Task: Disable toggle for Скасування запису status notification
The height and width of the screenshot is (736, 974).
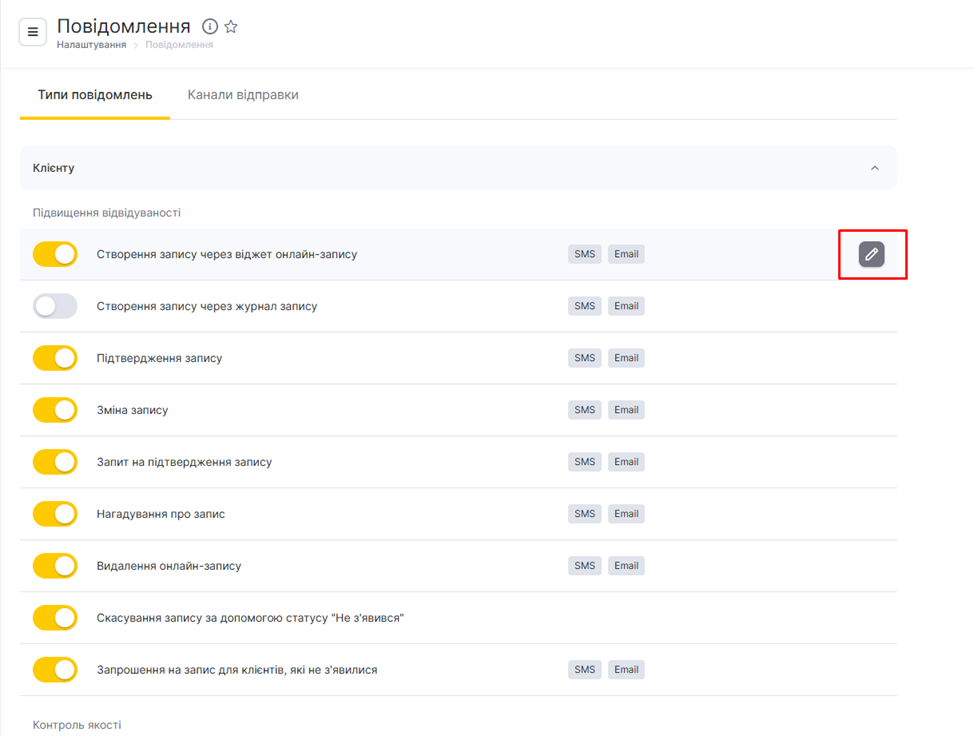Action: tap(55, 618)
